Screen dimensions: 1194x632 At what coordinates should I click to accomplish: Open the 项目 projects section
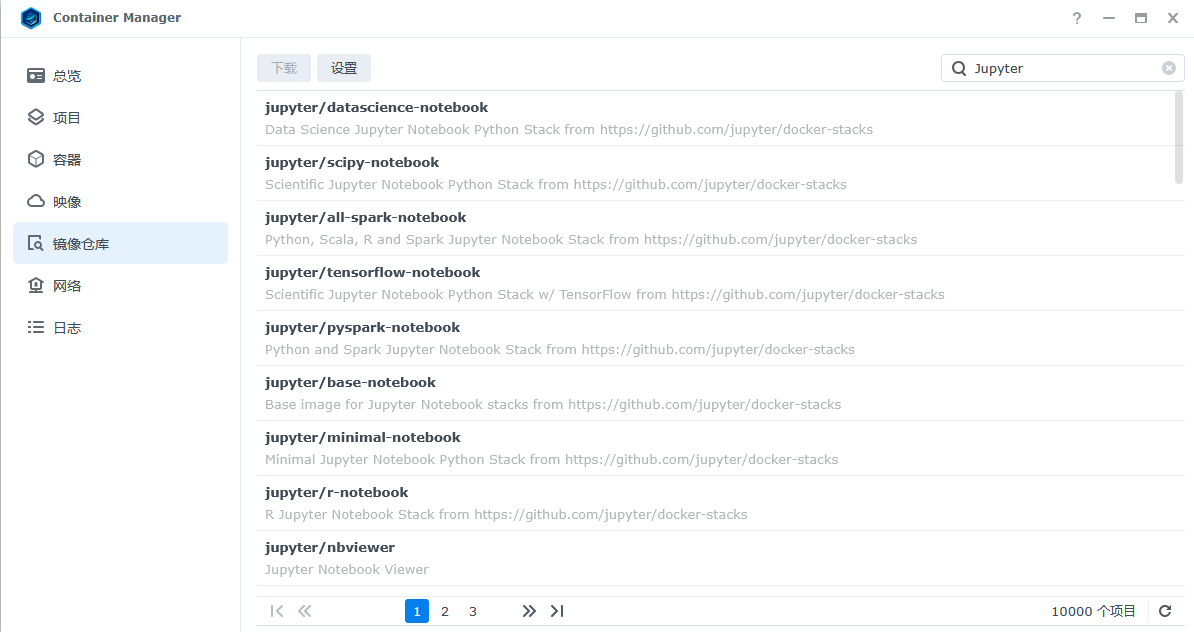[120, 118]
